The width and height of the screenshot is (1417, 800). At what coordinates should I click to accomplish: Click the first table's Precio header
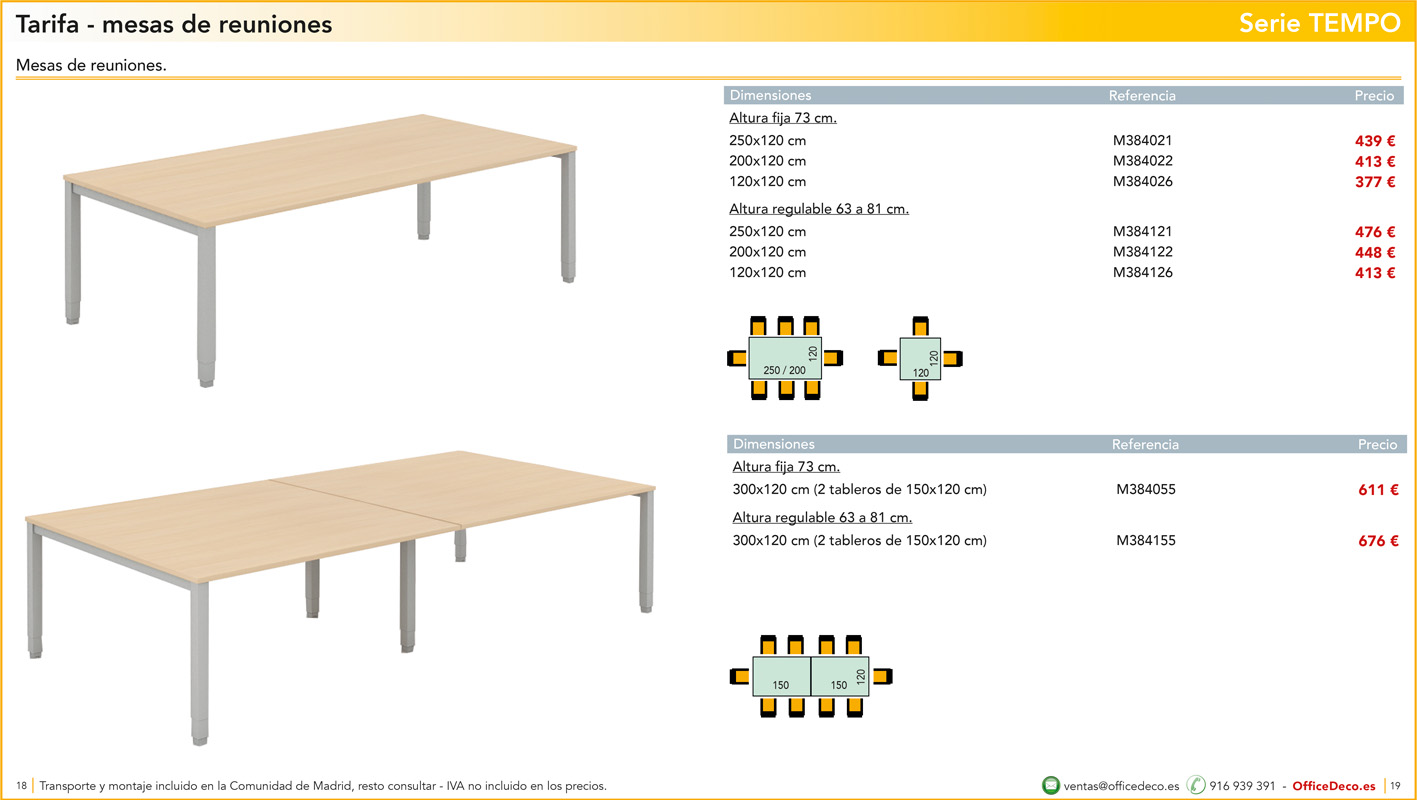tap(1374, 96)
